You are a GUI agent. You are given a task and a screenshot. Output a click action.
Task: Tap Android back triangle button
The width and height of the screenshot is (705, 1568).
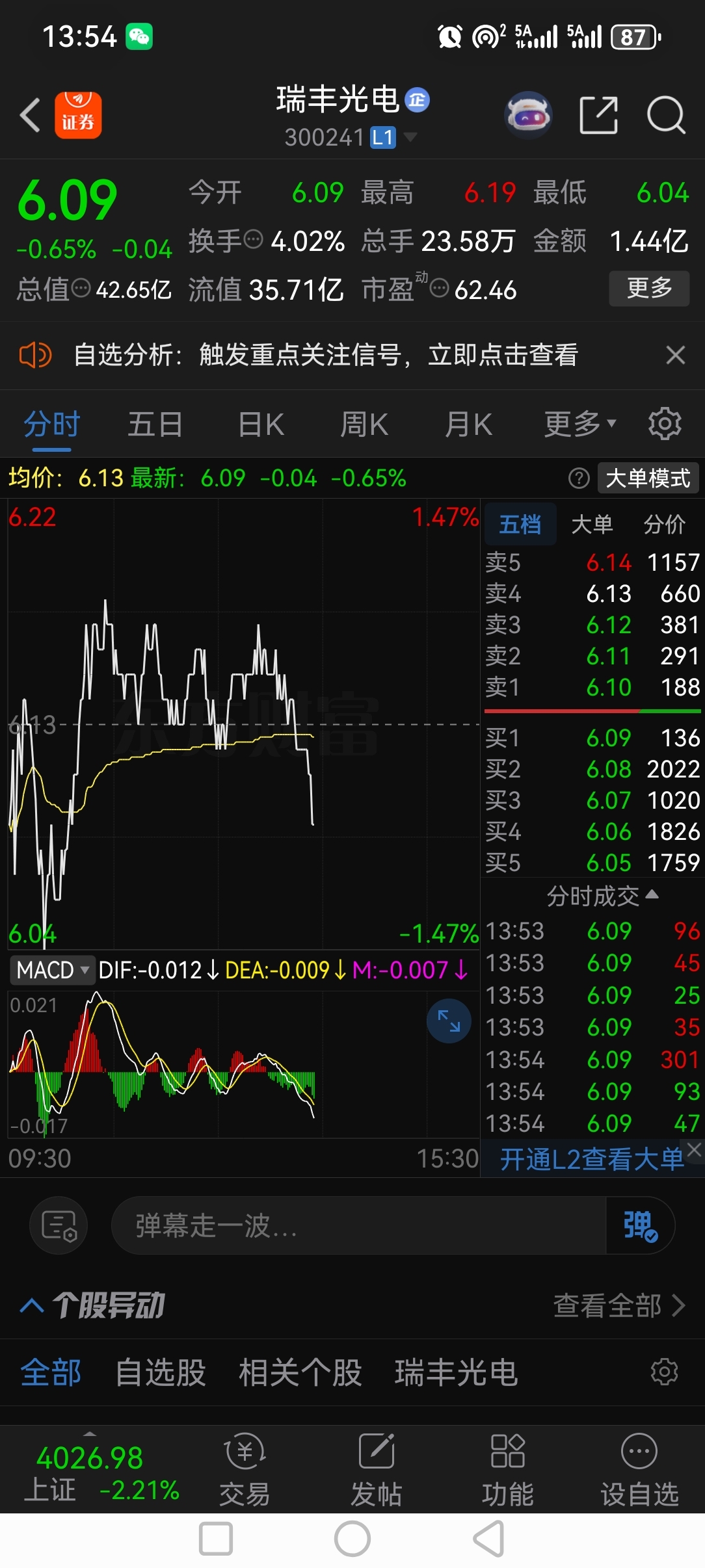tap(488, 1539)
